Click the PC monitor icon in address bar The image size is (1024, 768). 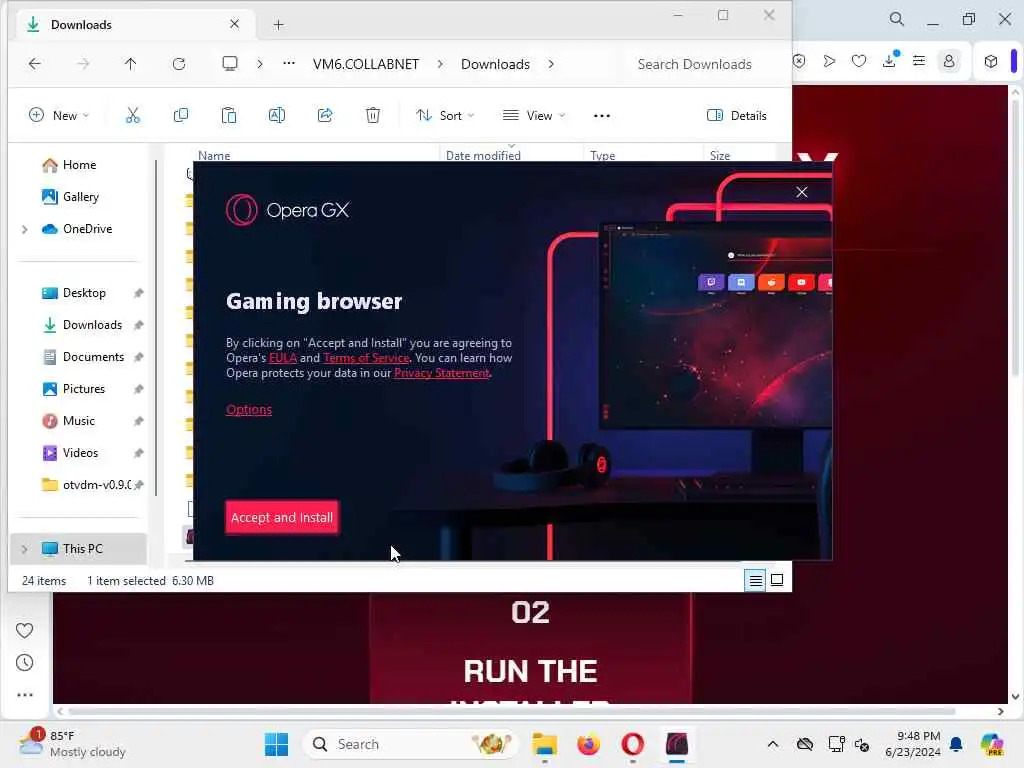(x=230, y=63)
